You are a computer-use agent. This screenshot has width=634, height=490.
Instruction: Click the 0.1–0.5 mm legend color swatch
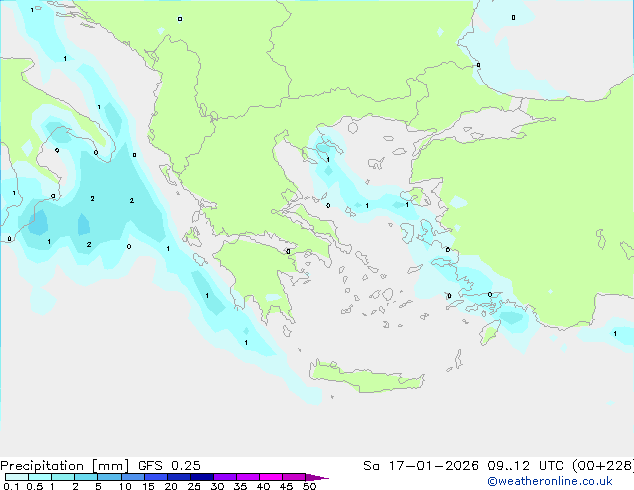click(x=17, y=477)
